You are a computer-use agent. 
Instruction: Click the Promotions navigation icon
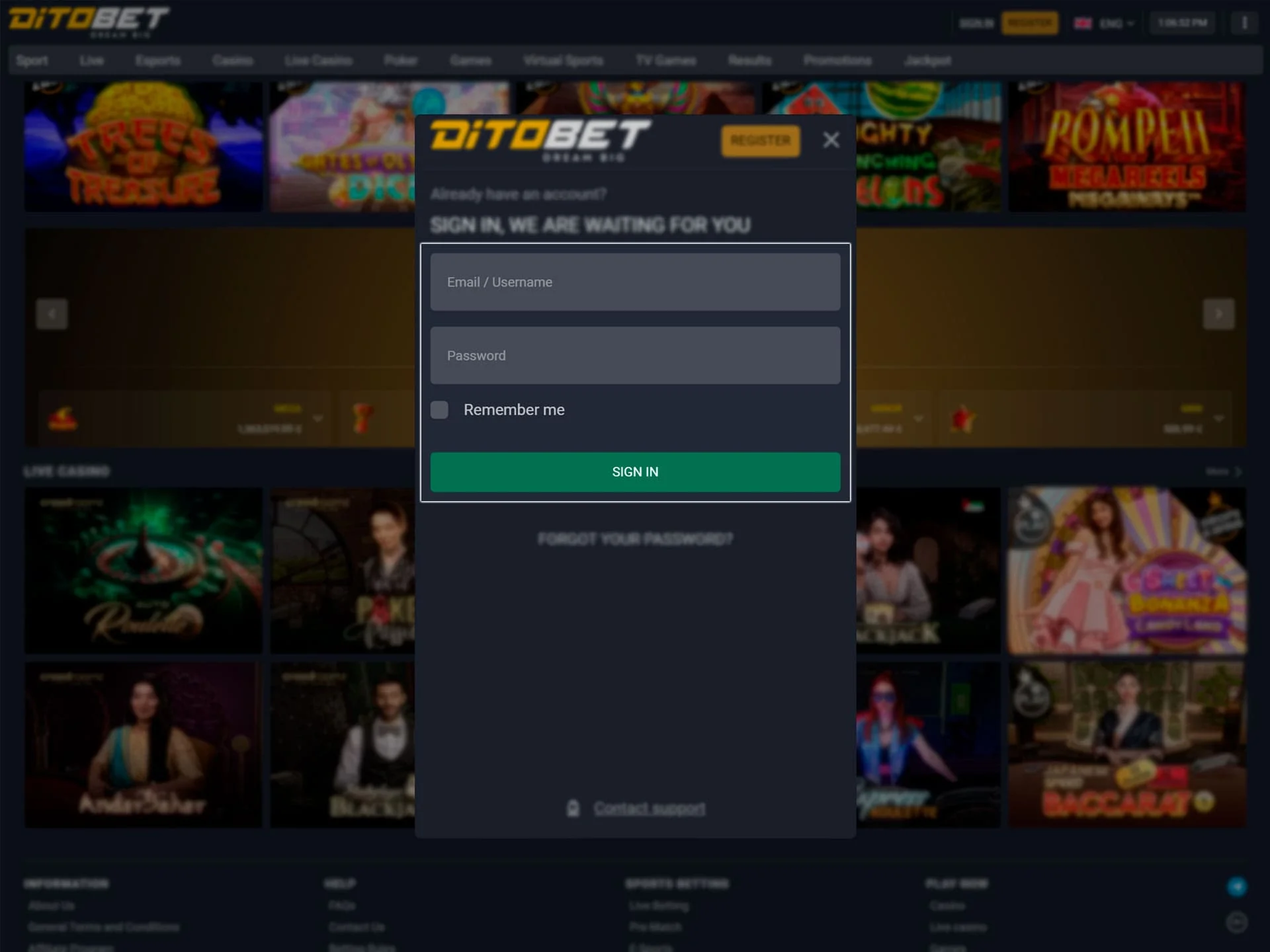838,61
